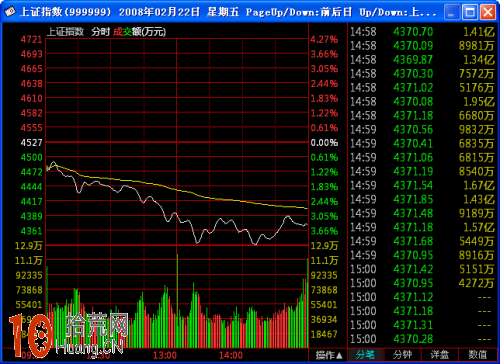Maximize the 上证指数 window

470,12
